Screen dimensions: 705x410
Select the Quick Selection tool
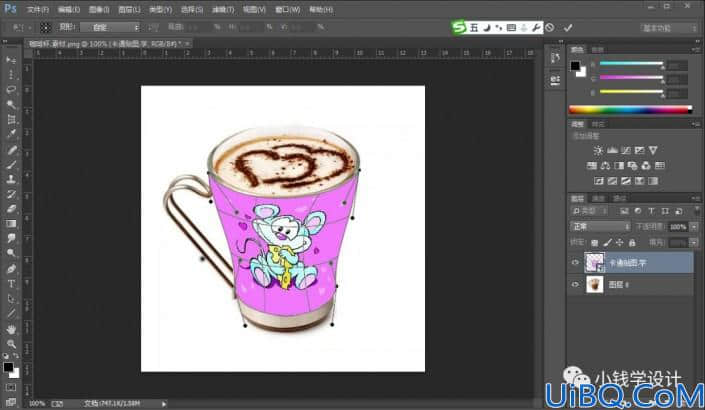tap(11, 104)
